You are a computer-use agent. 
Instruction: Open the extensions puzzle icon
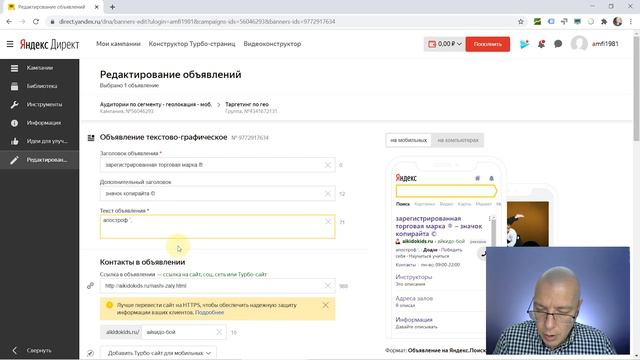point(604,22)
